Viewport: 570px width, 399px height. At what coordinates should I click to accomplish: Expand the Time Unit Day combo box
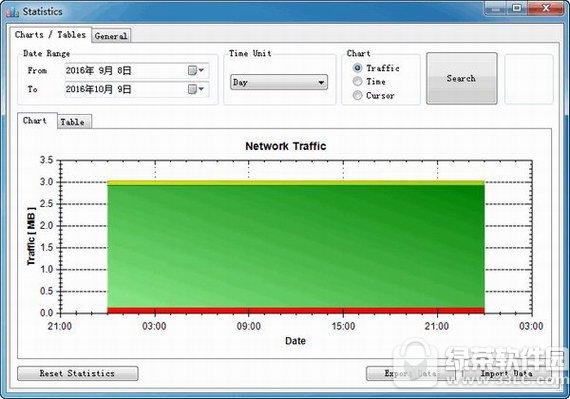click(x=279, y=82)
